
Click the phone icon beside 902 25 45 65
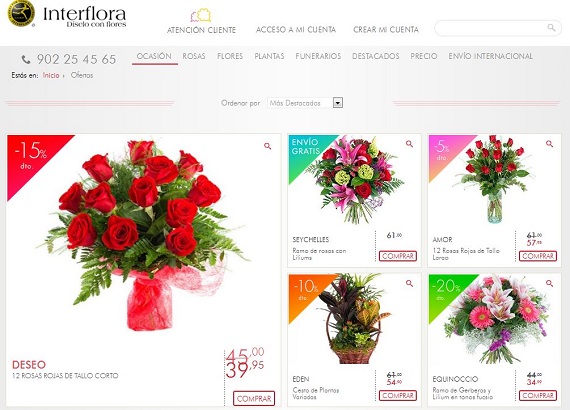26,59
